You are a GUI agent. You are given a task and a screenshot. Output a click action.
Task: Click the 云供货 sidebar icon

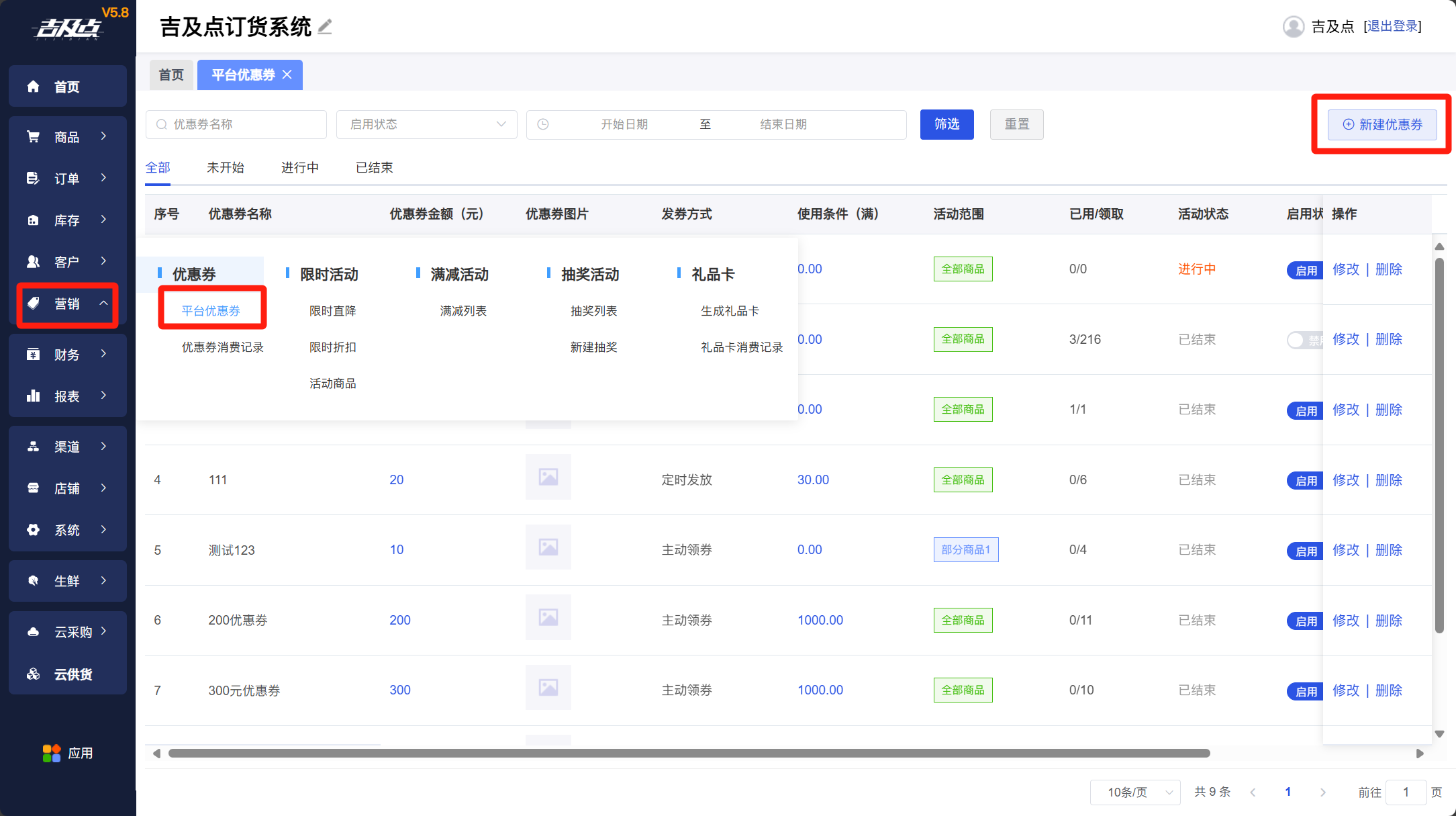coord(33,674)
